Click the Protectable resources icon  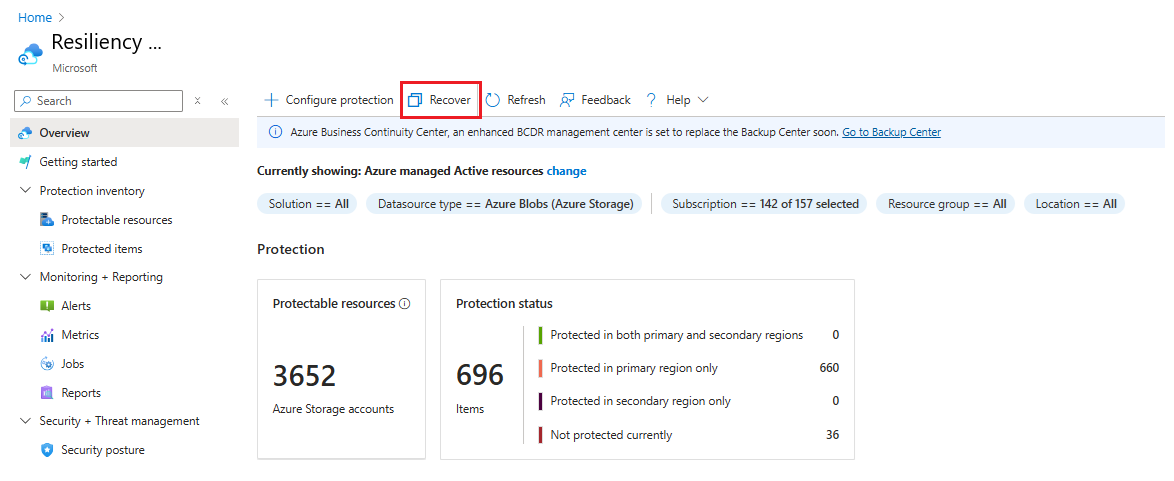point(47,220)
